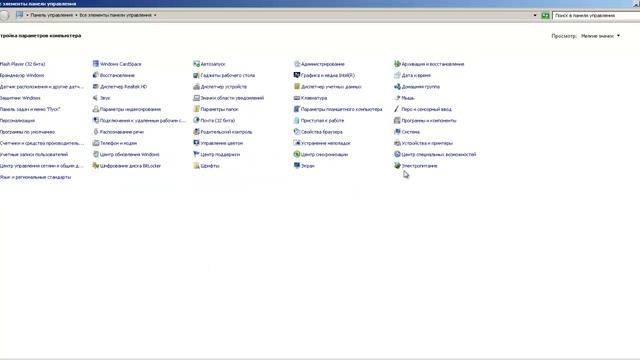Image resolution: width=640 pixels, height=360 pixels.
Task: Open the Звук (Sound) speaker icon
Action: point(96,98)
